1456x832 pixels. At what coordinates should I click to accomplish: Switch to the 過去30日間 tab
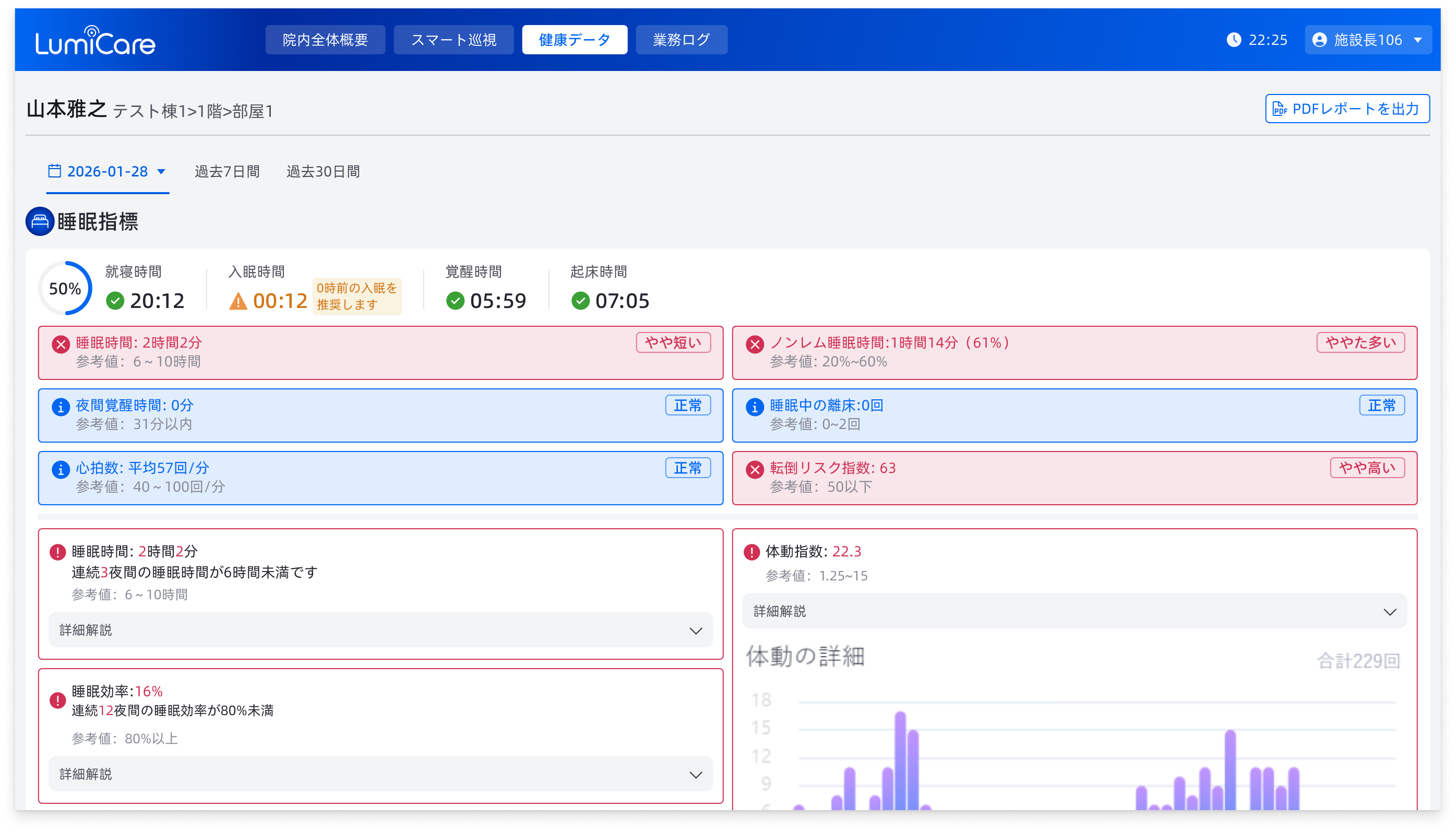pos(323,171)
